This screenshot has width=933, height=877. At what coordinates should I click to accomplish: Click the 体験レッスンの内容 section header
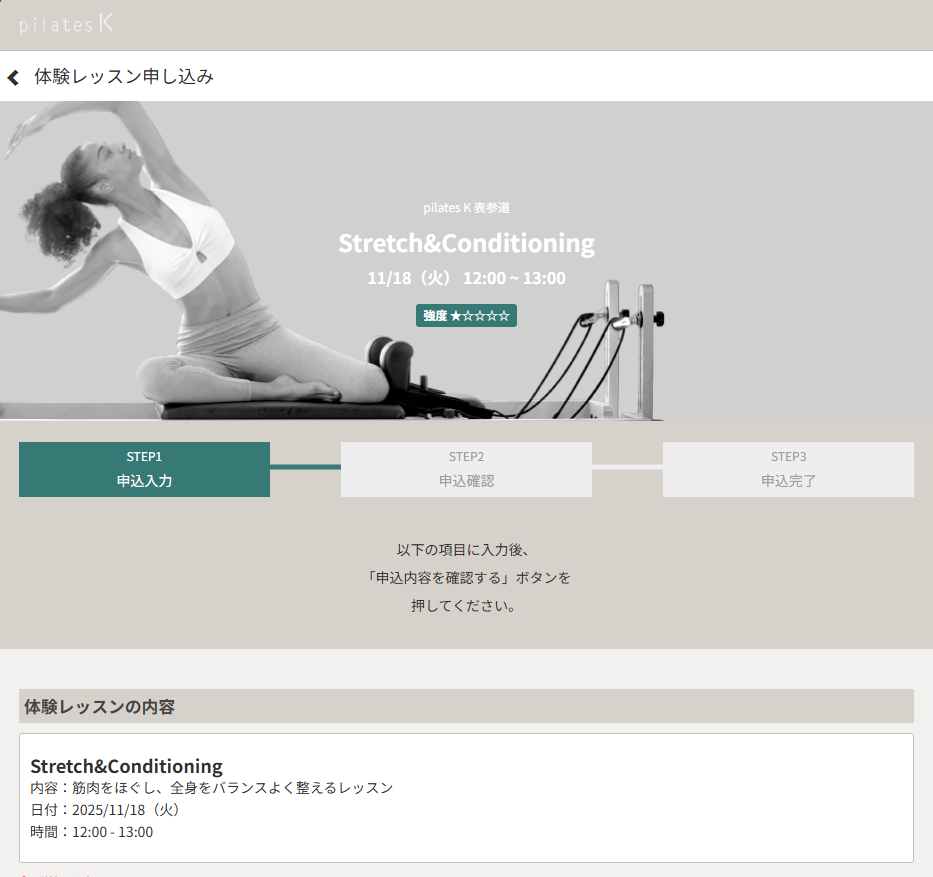coord(100,706)
